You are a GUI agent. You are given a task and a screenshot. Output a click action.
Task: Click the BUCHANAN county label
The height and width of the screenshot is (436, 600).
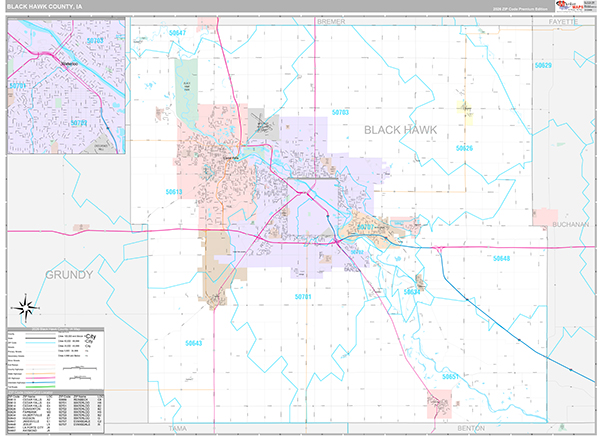pyautogui.click(x=571, y=225)
